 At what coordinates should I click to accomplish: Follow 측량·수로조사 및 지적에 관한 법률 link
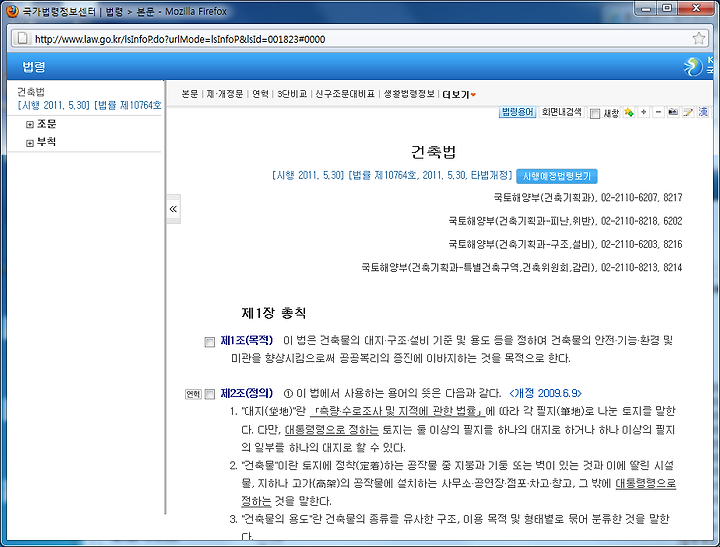tap(397, 411)
